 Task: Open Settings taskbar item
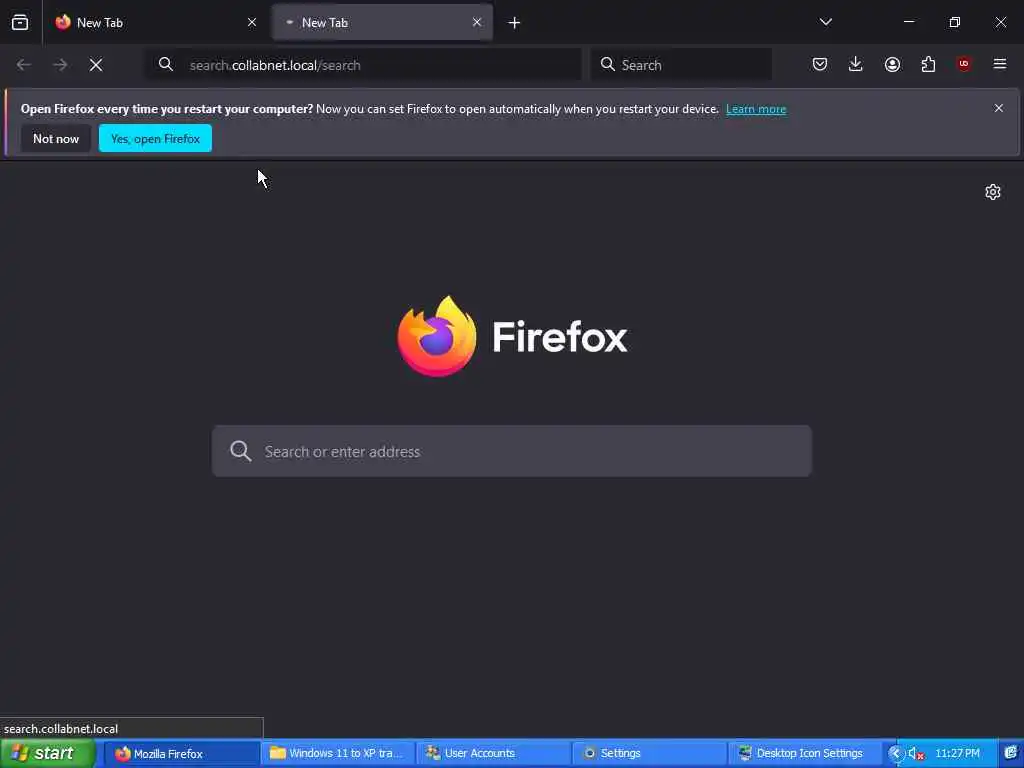[x=648, y=753]
